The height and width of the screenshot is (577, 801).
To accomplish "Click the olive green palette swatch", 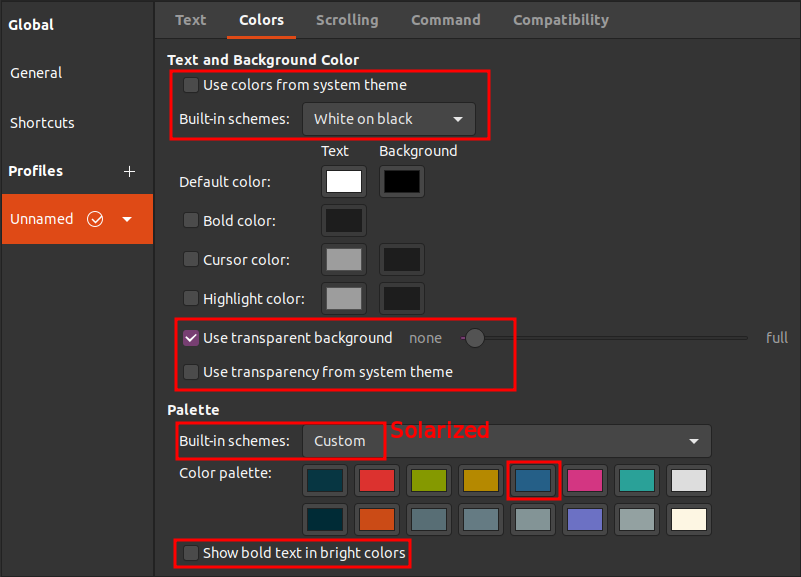I will pyautogui.click(x=429, y=480).
